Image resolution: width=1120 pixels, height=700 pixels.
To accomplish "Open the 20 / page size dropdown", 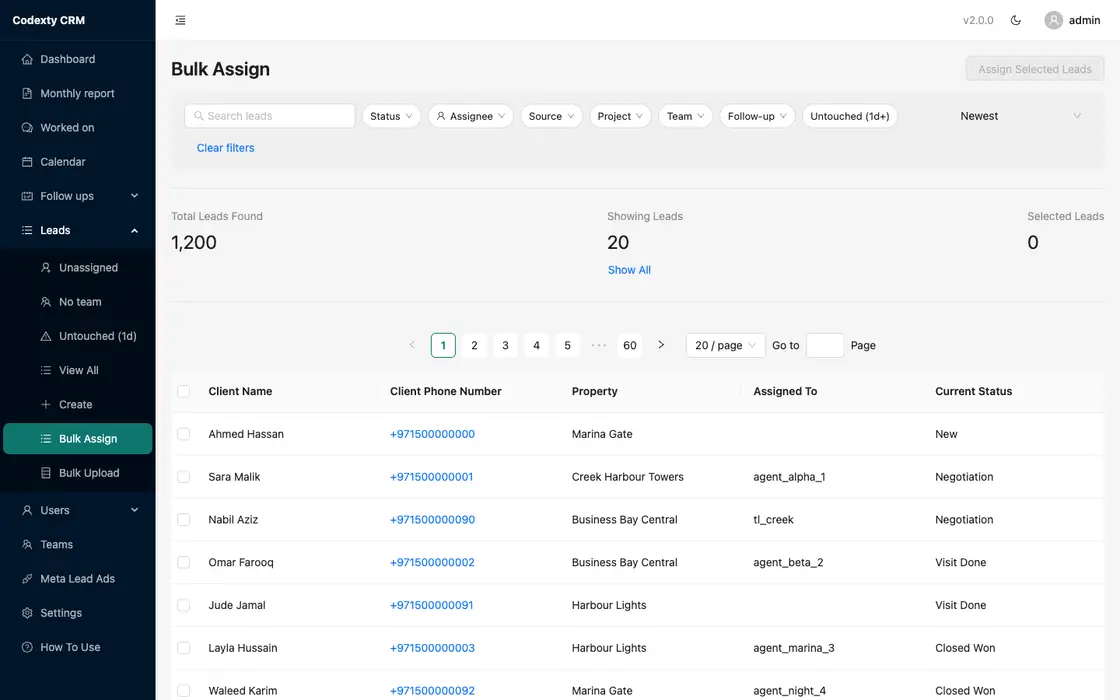I will (x=725, y=346).
